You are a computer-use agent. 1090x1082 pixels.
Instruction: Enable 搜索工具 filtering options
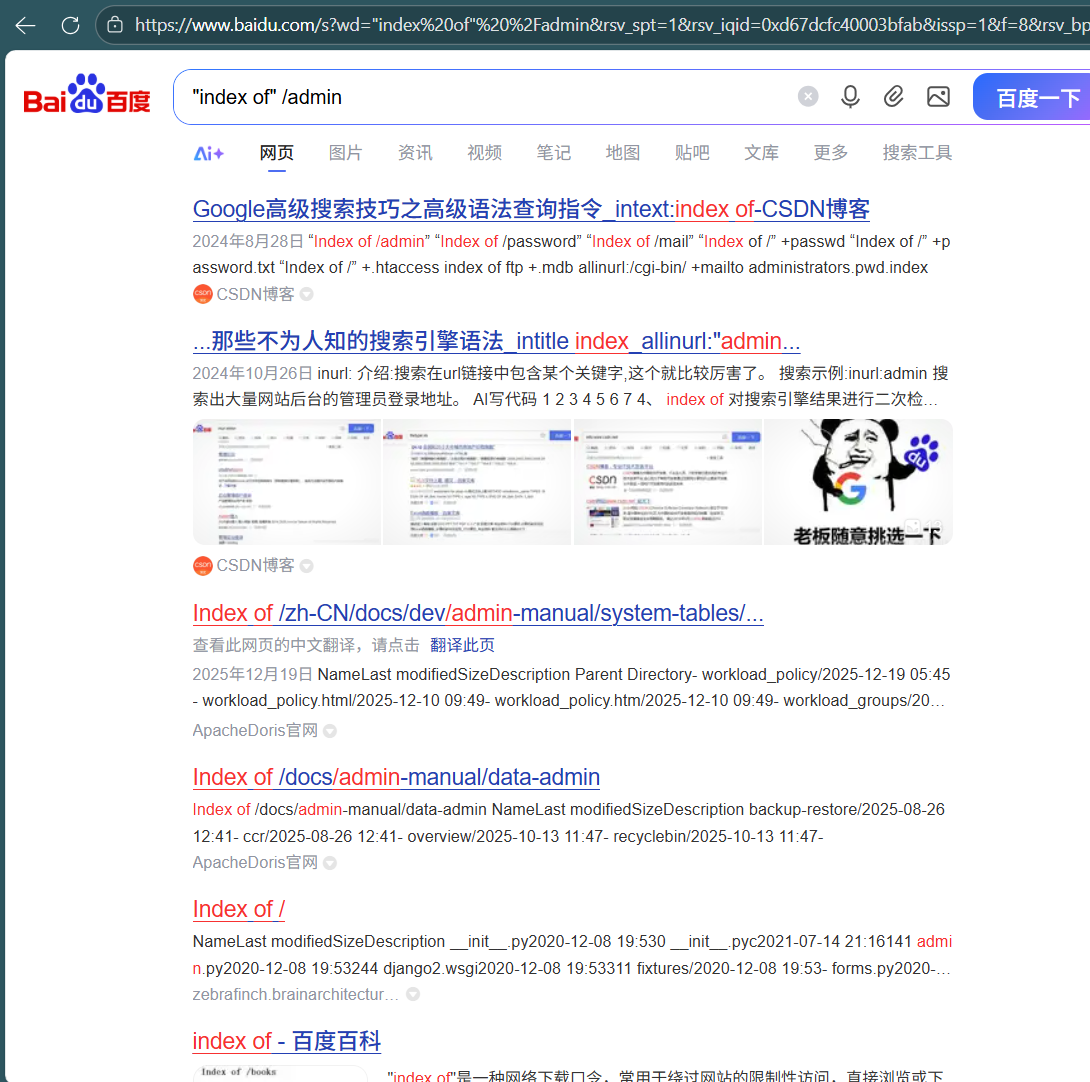point(916,152)
